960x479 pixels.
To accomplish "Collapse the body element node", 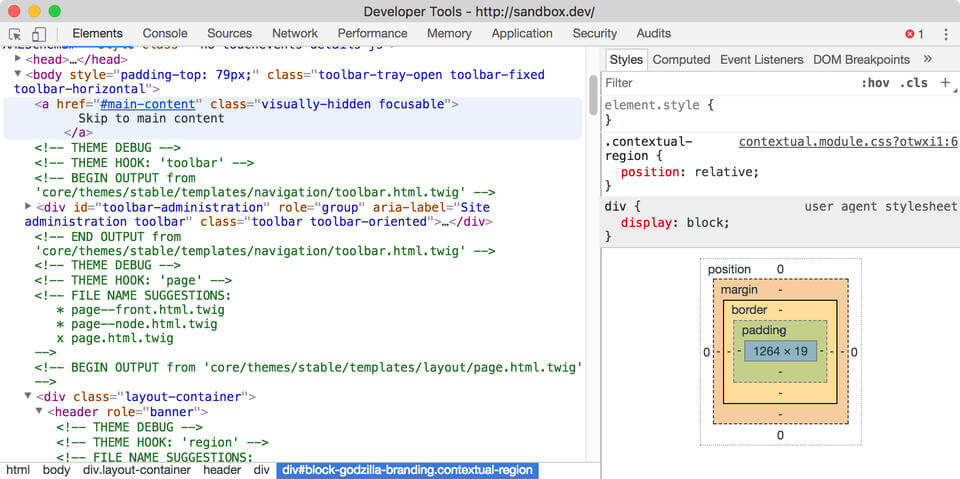I will [18, 74].
